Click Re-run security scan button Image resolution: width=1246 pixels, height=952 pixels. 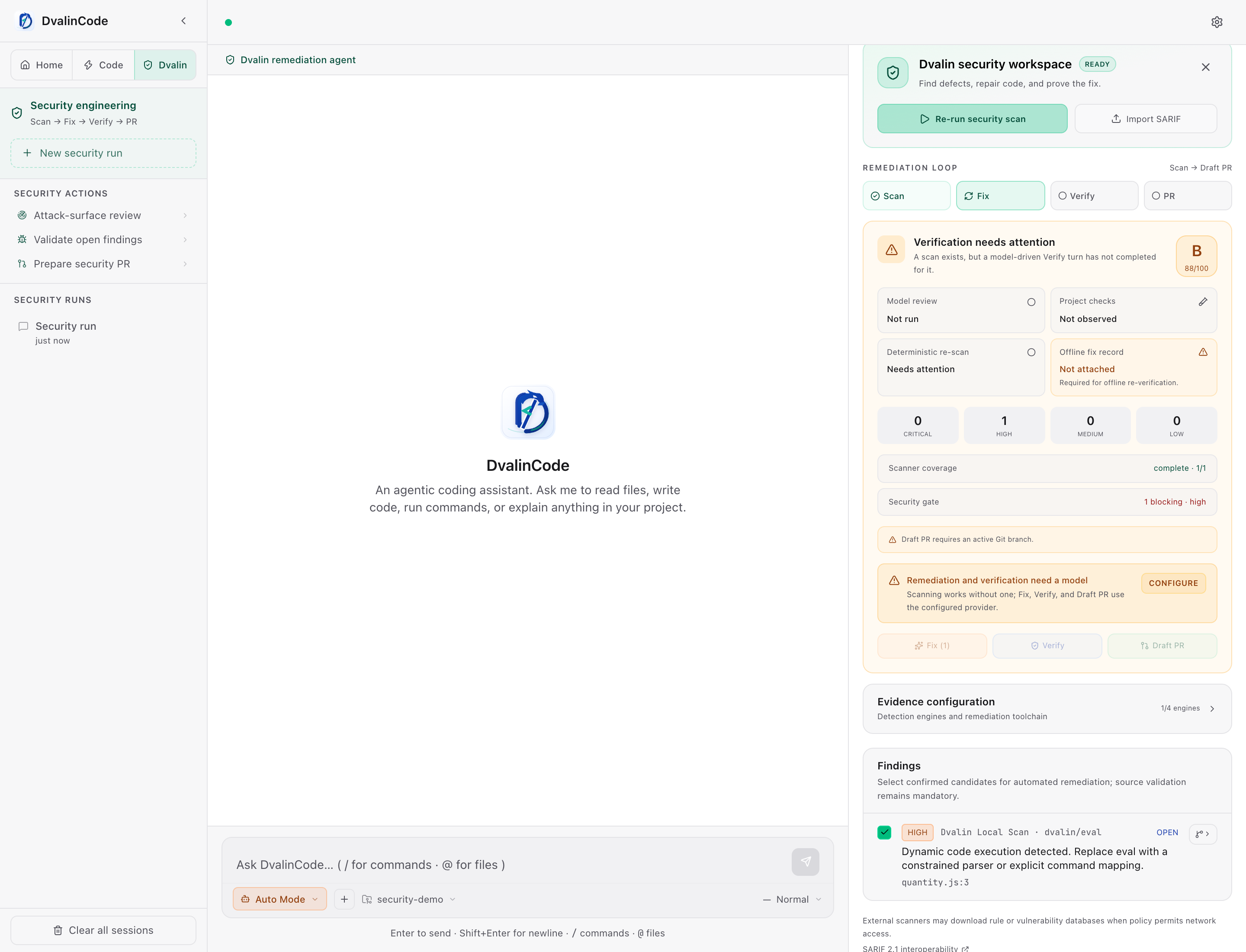click(x=972, y=119)
